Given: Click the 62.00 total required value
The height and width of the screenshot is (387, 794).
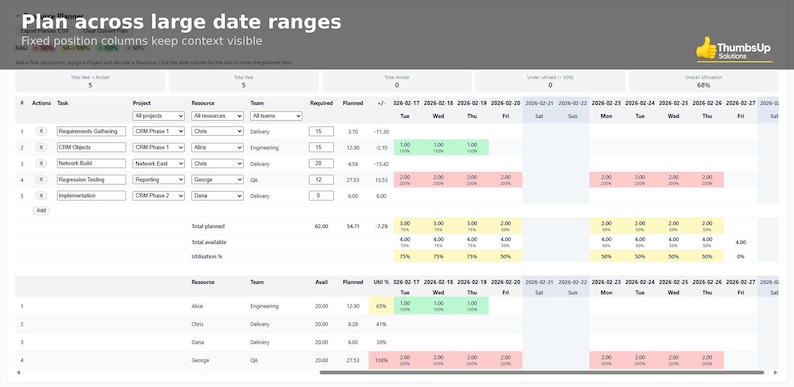Looking at the screenshot, I should 322,226.
